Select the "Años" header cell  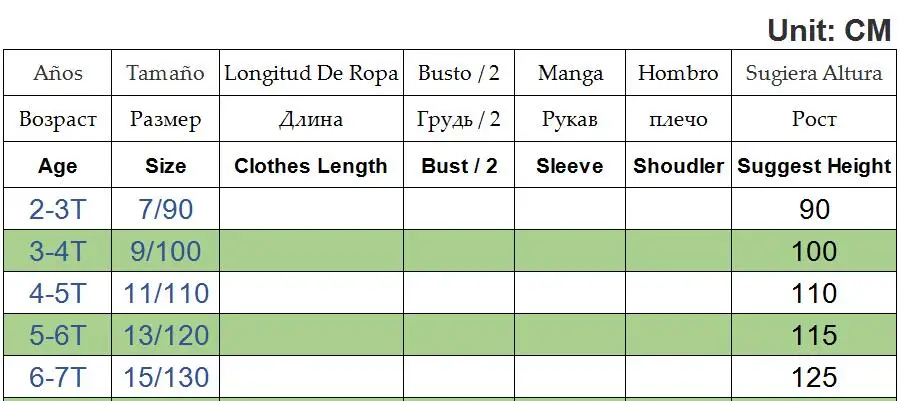(58, 73)
